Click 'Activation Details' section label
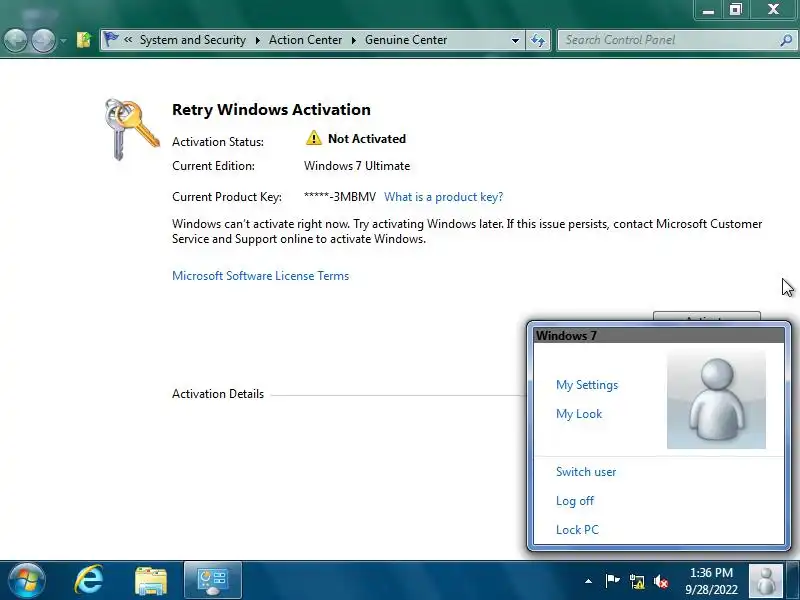Screen dimensions: 800x600 (218, 394)
